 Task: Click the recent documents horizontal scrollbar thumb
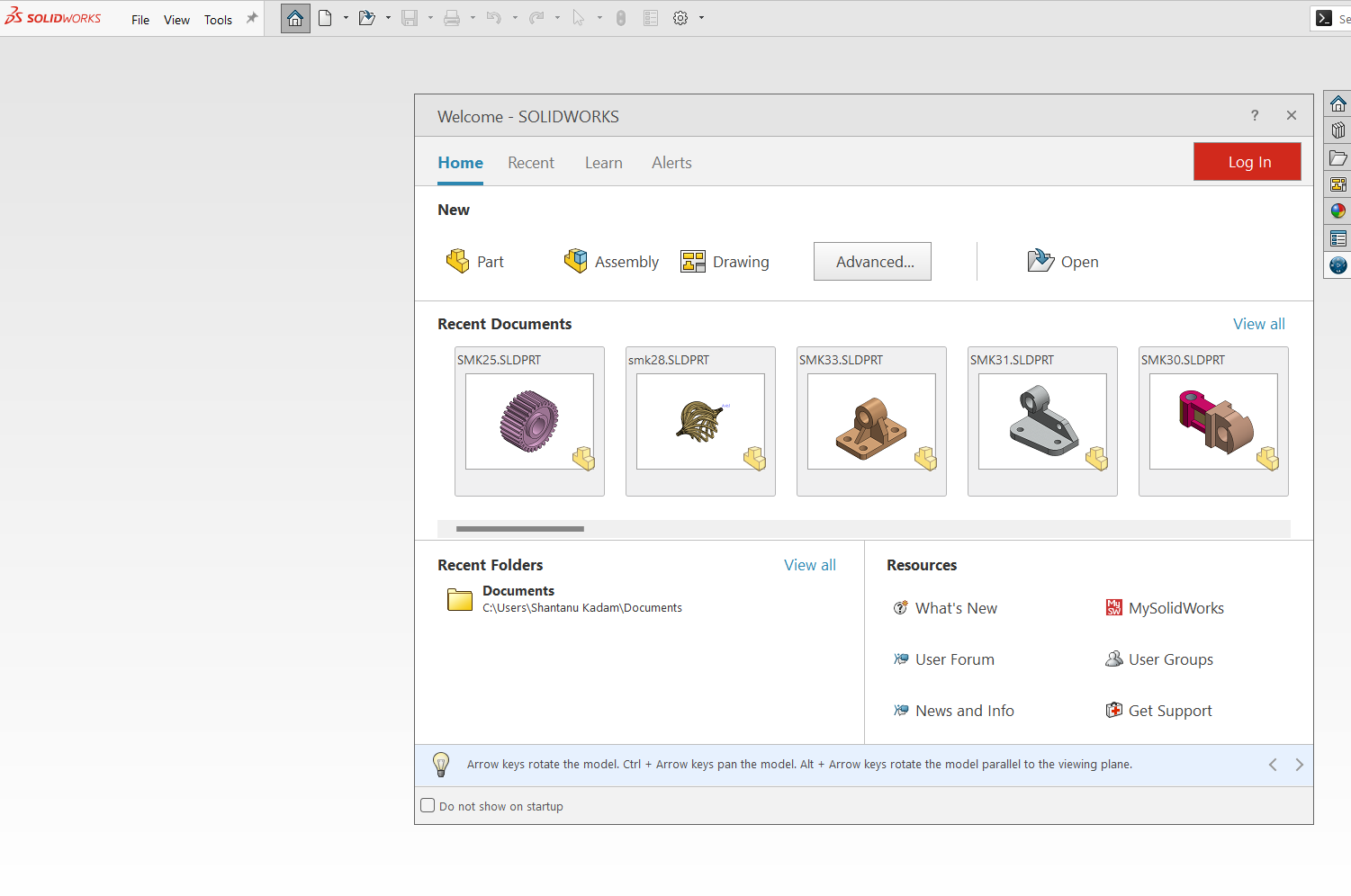click(x=520, y=529)
